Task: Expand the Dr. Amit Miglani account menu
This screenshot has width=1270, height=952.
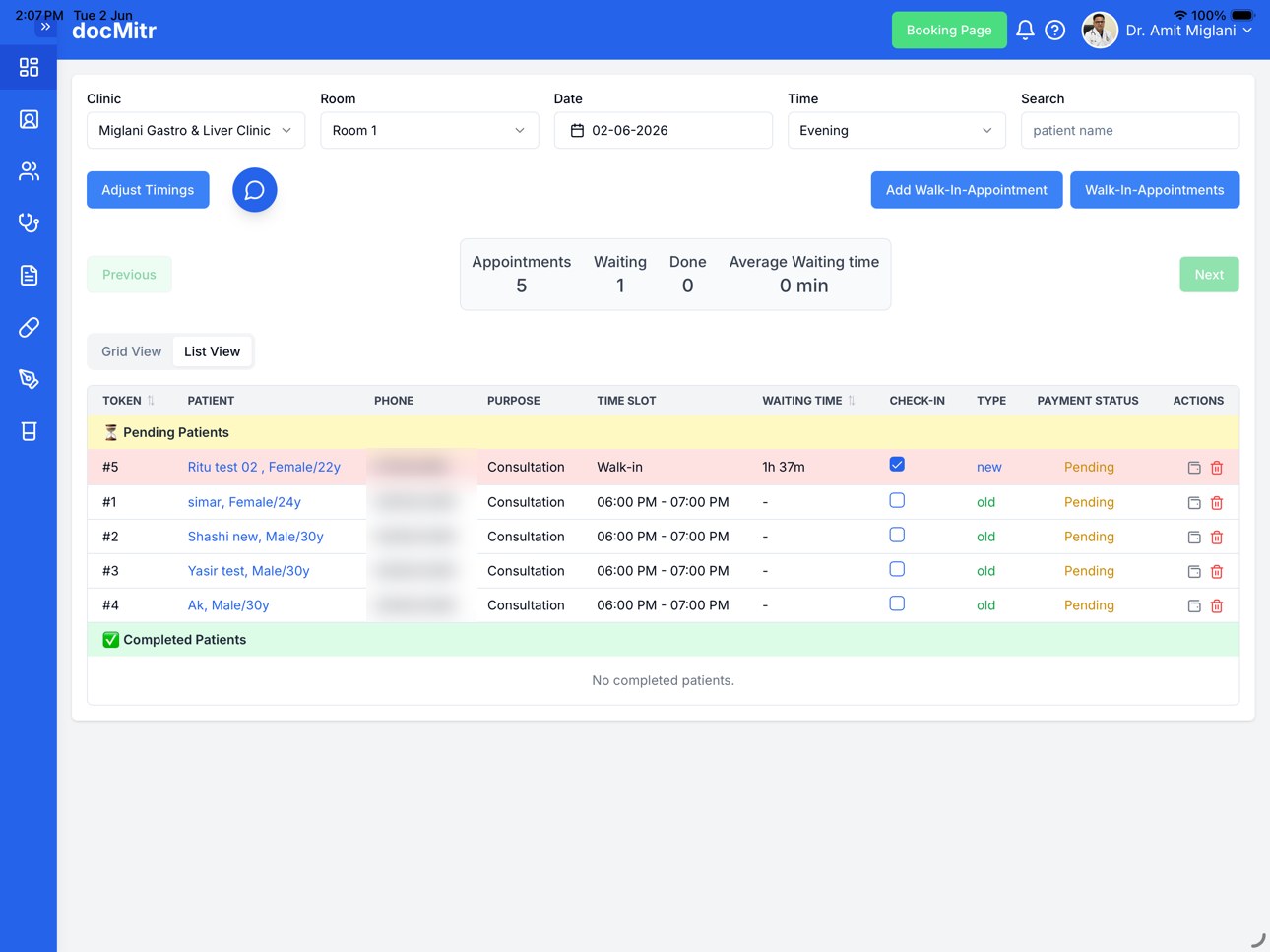Action: [1189, 31]
